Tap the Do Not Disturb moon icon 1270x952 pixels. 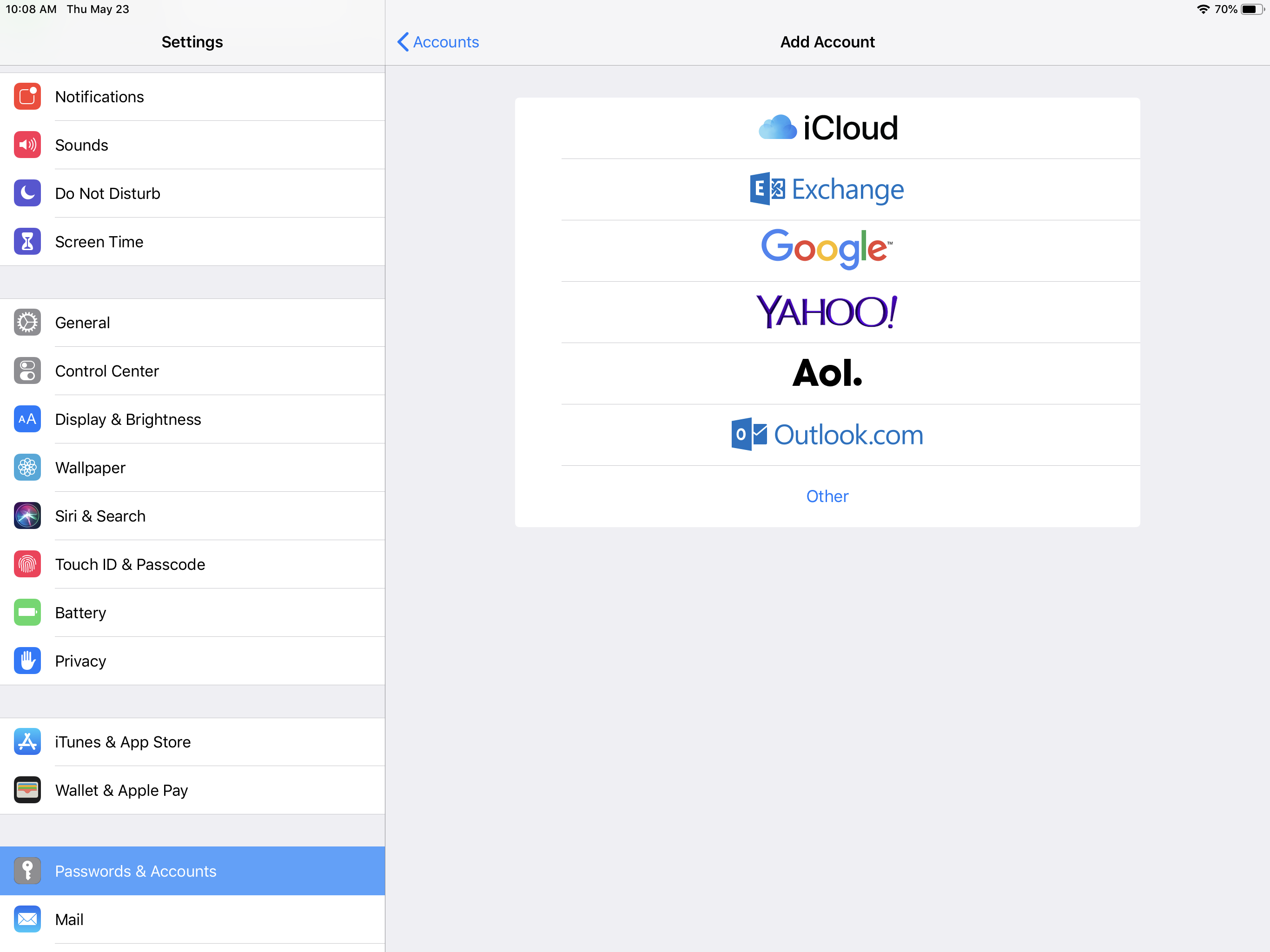(x=27, y=193)
